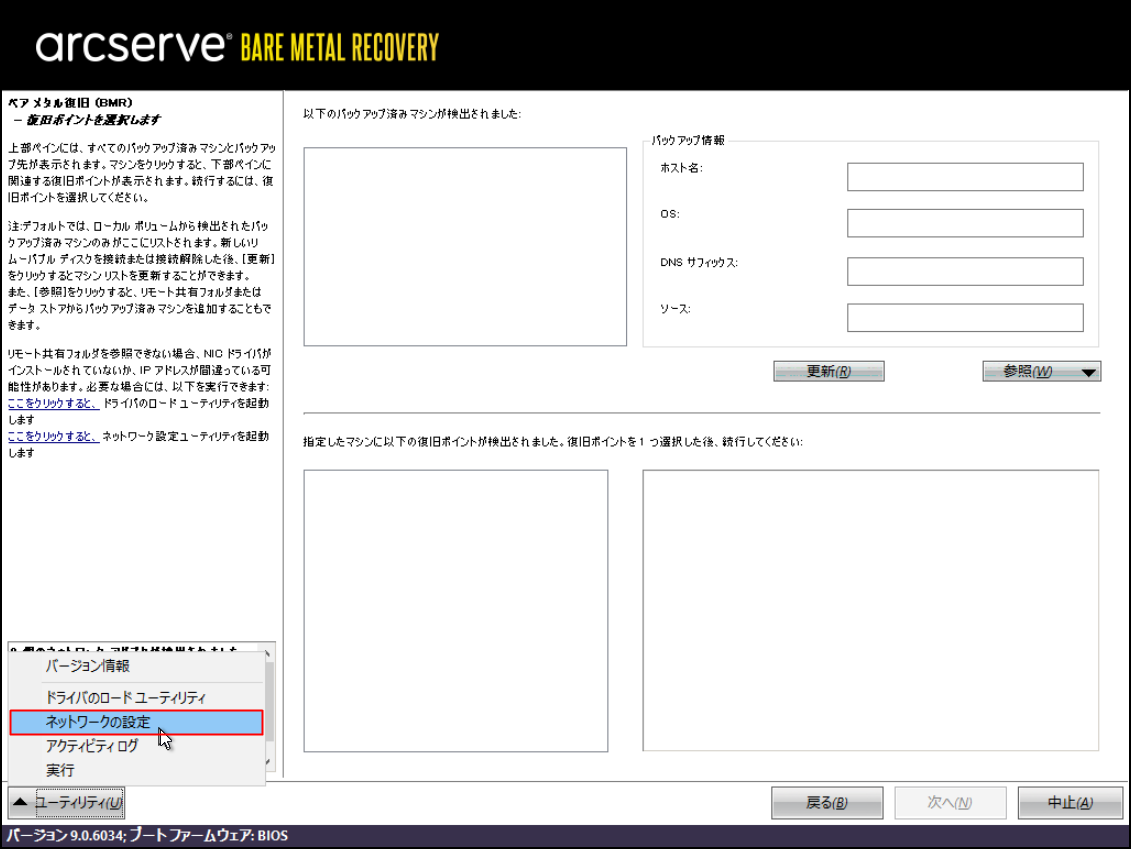The height and width of the screenshot is (849, 1131).
Task: Follow the link to launch network settings utility
Action: pyautogui.click(x=52, y=437)
